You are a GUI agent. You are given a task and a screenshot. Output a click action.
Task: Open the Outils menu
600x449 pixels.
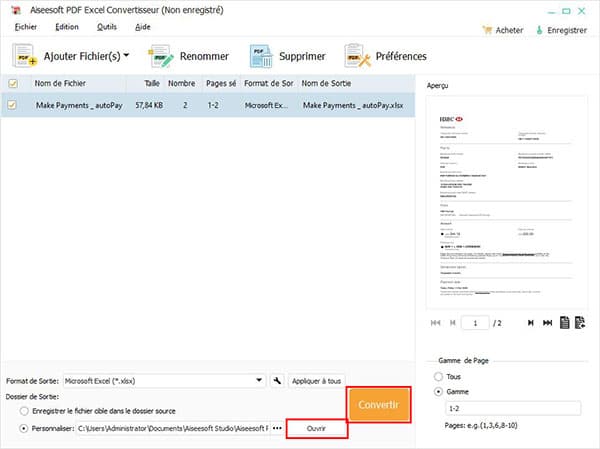pos(107,27)
